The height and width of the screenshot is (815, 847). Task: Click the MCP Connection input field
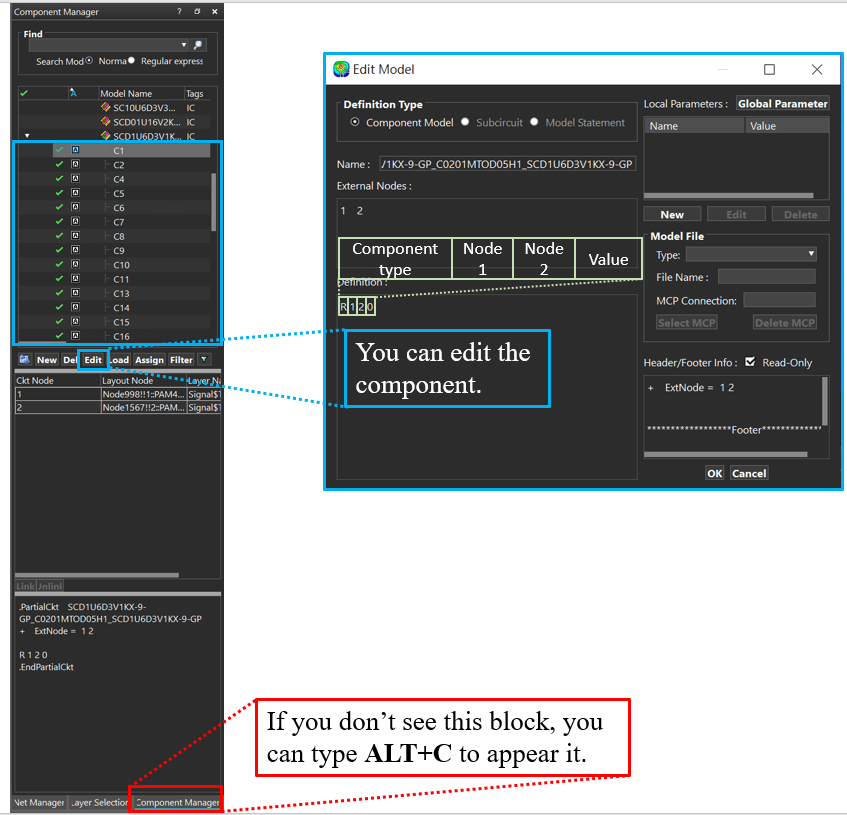click(779, 300)
